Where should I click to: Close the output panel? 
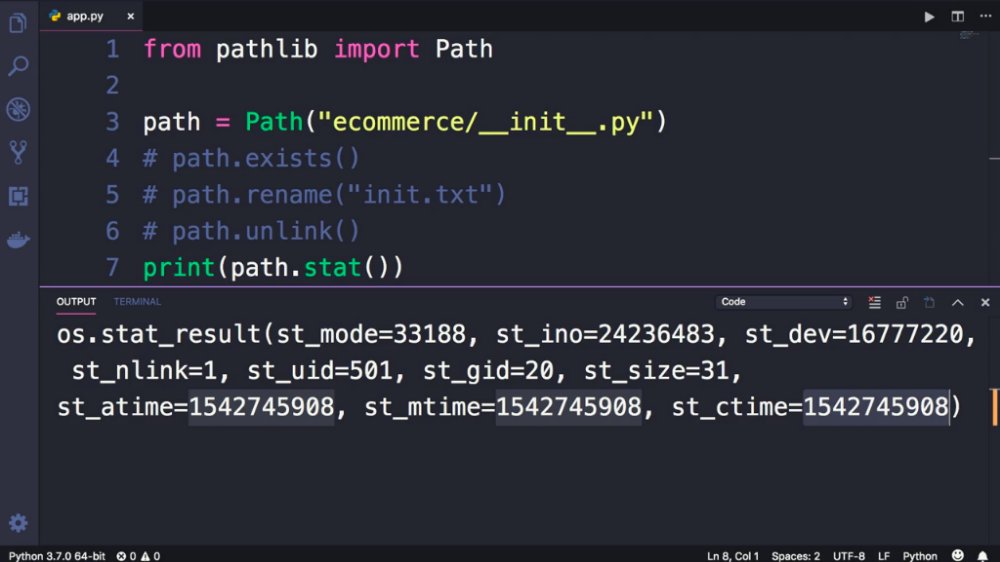pyautogui.click(x=985, y=302)
